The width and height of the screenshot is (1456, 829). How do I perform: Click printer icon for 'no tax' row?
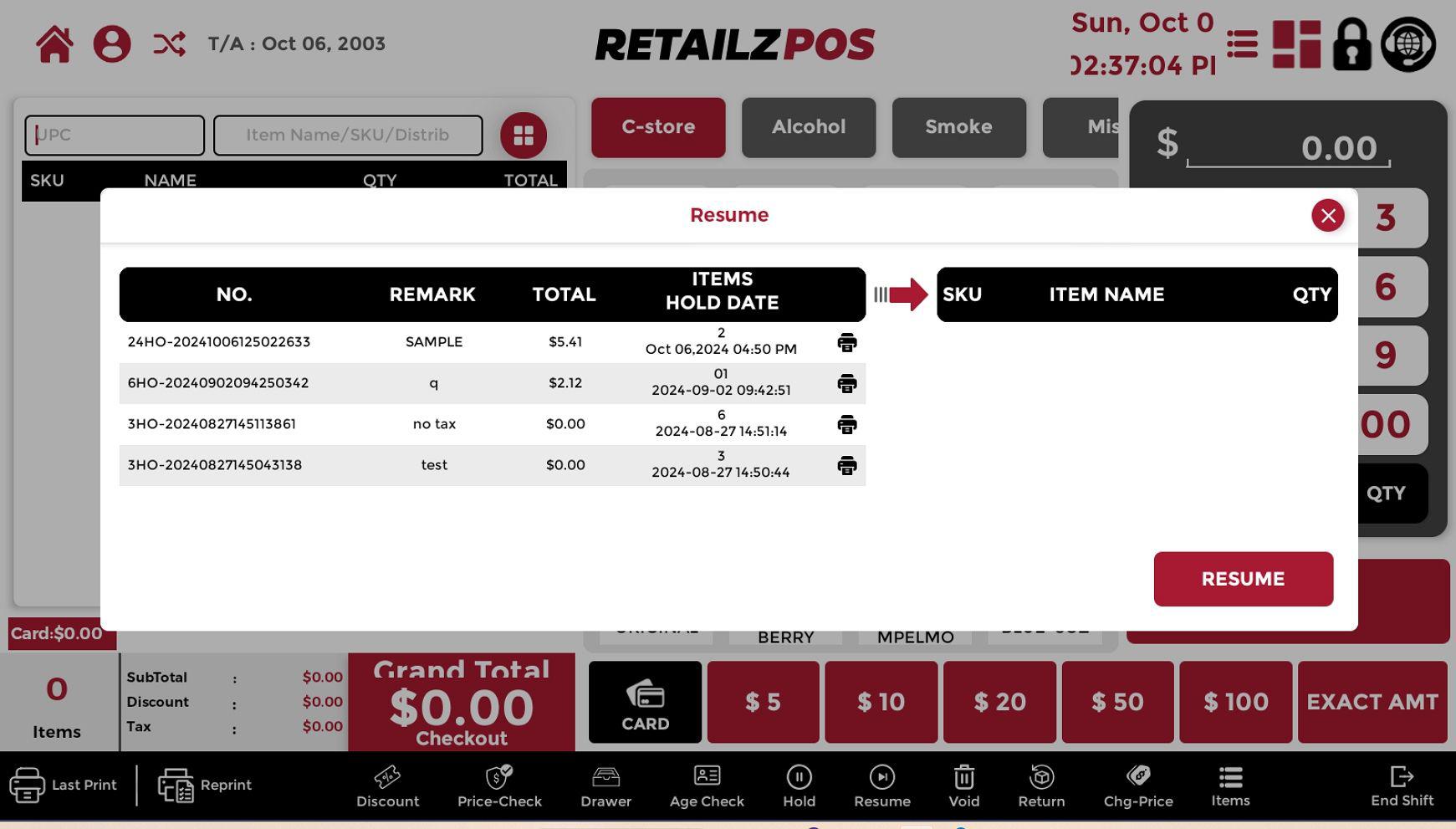846,424
